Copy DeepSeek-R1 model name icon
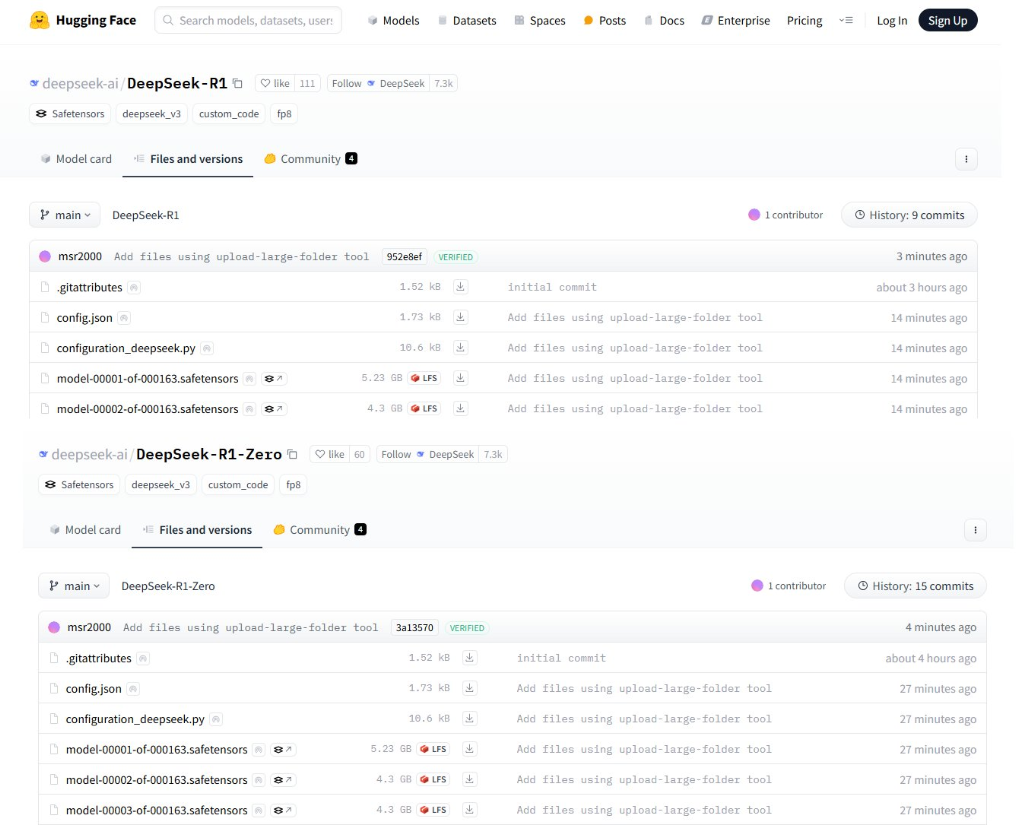This screenshot has width=1019, height=825. 238,83
